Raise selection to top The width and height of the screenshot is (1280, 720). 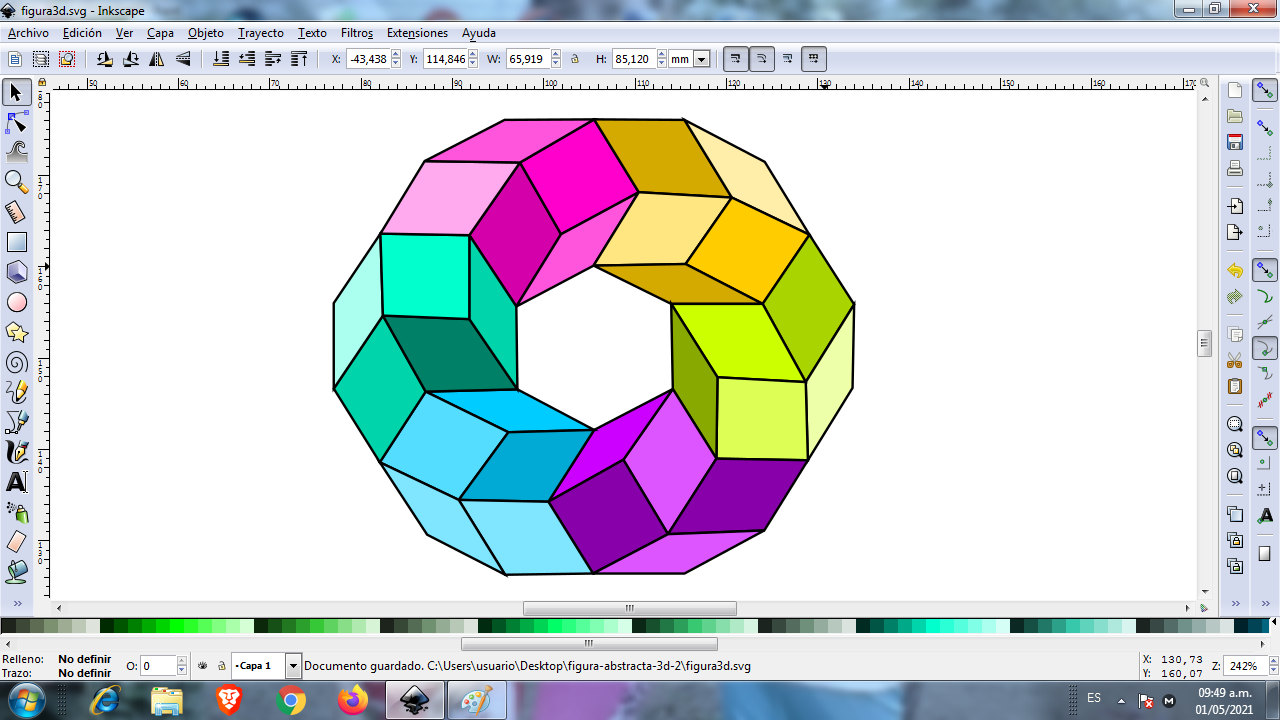(299, 59)
